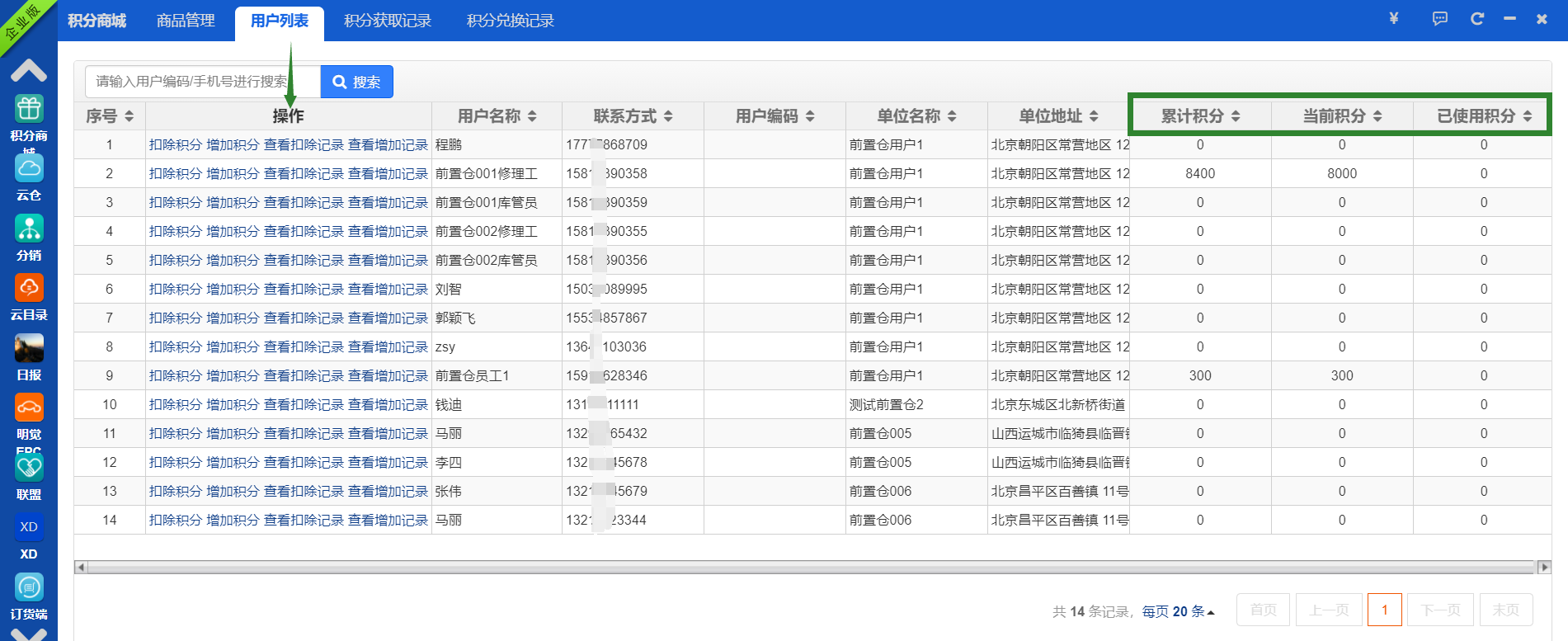Open the 联盟 handshake icon
Image resolution: width=1568 pixels, height=641 pixels.
(29, 468)
